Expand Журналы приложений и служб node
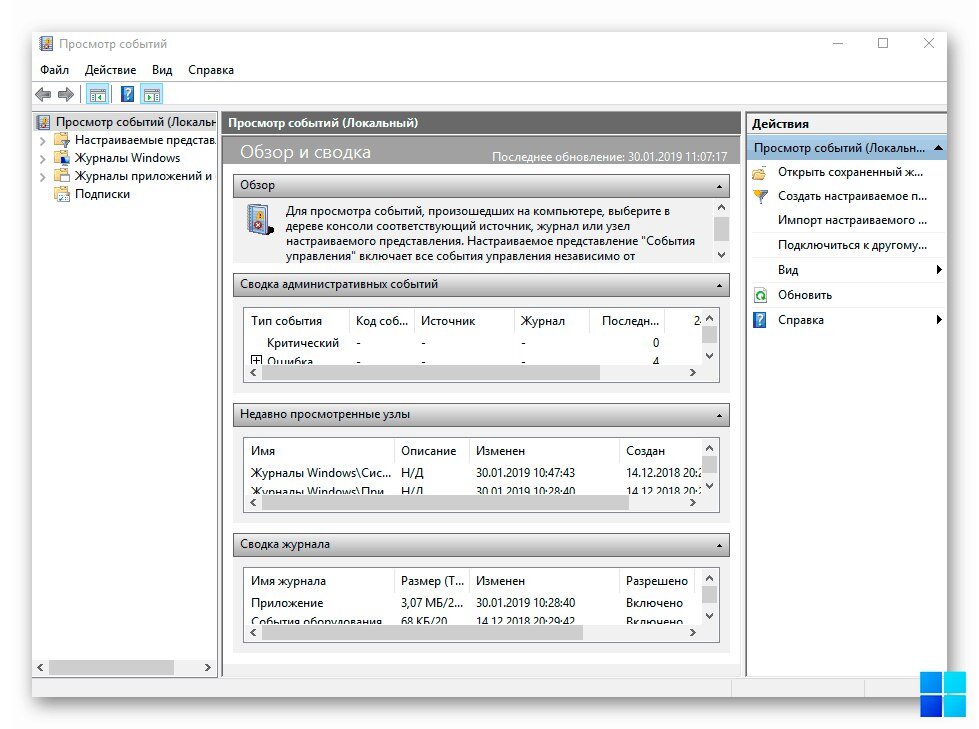The image size is (979, 729). click(x=42, y=177)
